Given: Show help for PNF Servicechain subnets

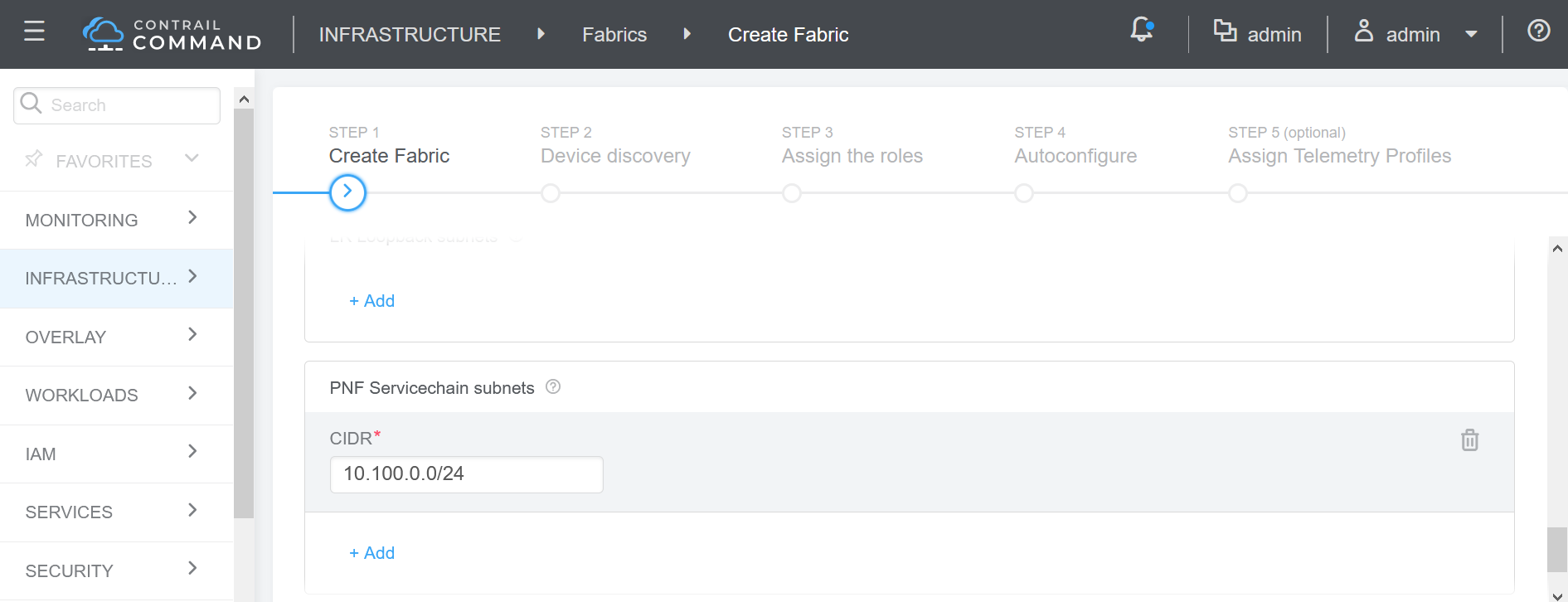Looking at the screenshot, I should tap(553, 387).
